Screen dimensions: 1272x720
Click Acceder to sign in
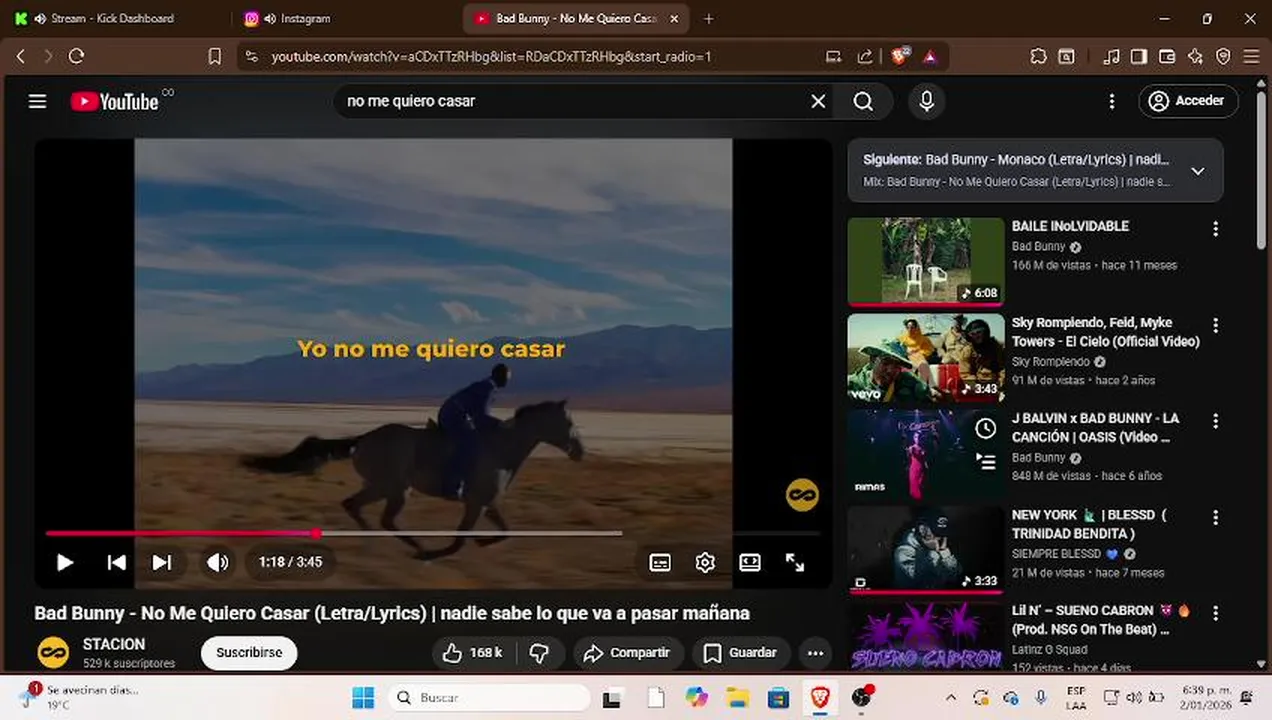pos(1188,101)
